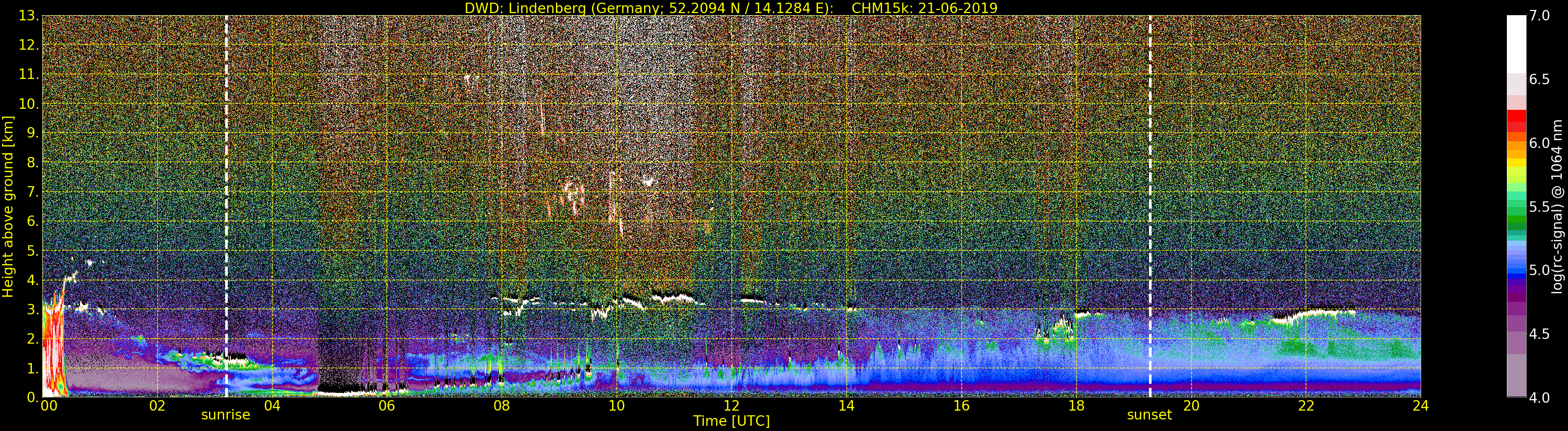Click time axis tick '16'

pos(961,406)
